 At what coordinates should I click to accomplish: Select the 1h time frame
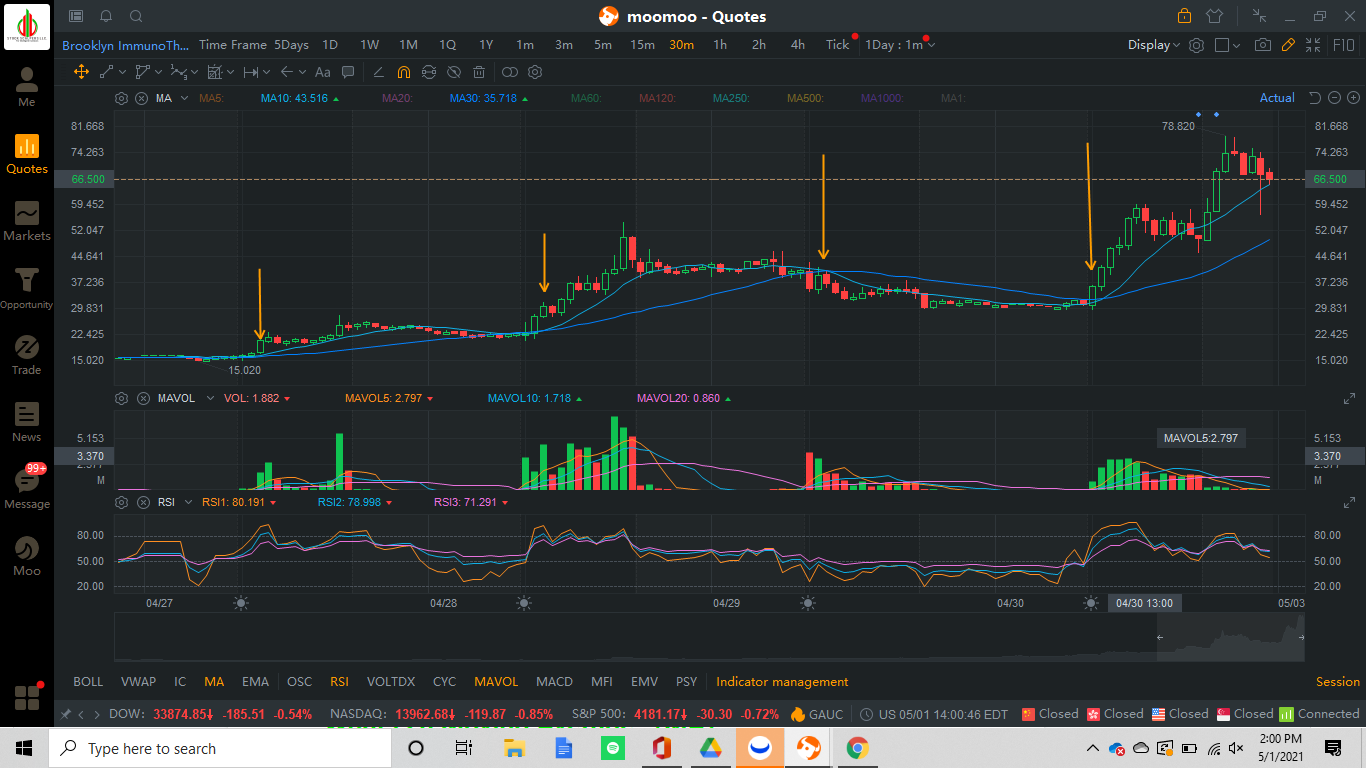pyautogui.click(x=720, y=45)
